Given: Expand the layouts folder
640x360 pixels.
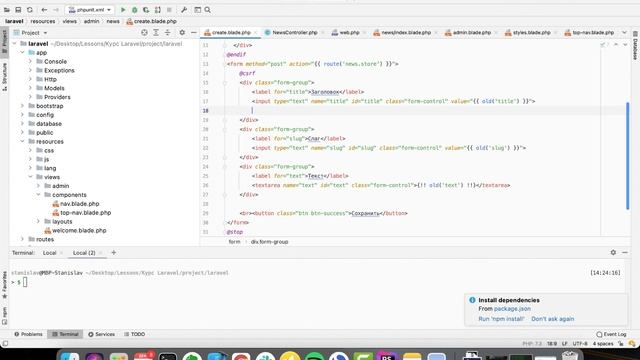Looking at the screenshot, I should point(38,222).
